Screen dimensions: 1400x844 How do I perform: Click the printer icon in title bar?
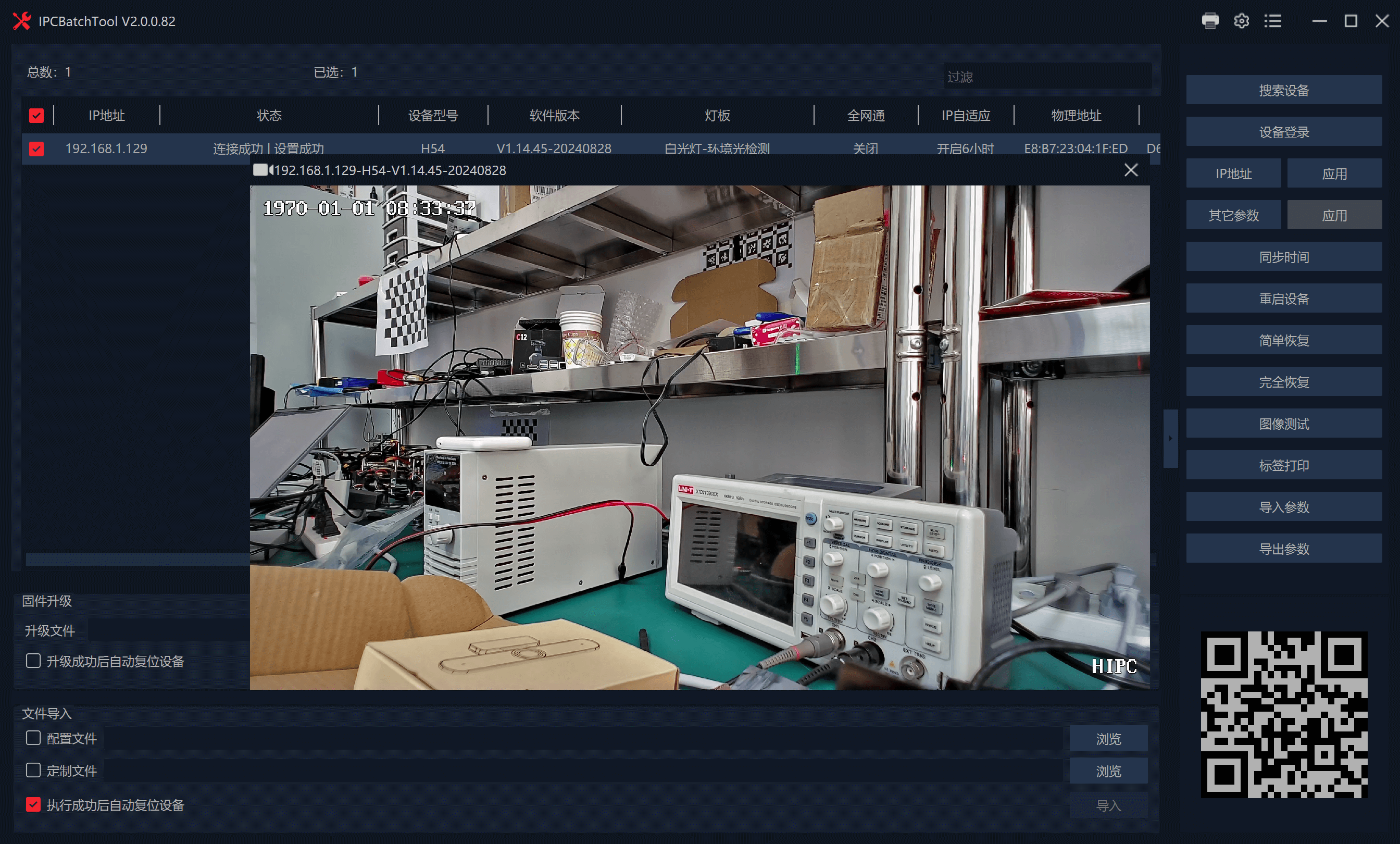1210,21
